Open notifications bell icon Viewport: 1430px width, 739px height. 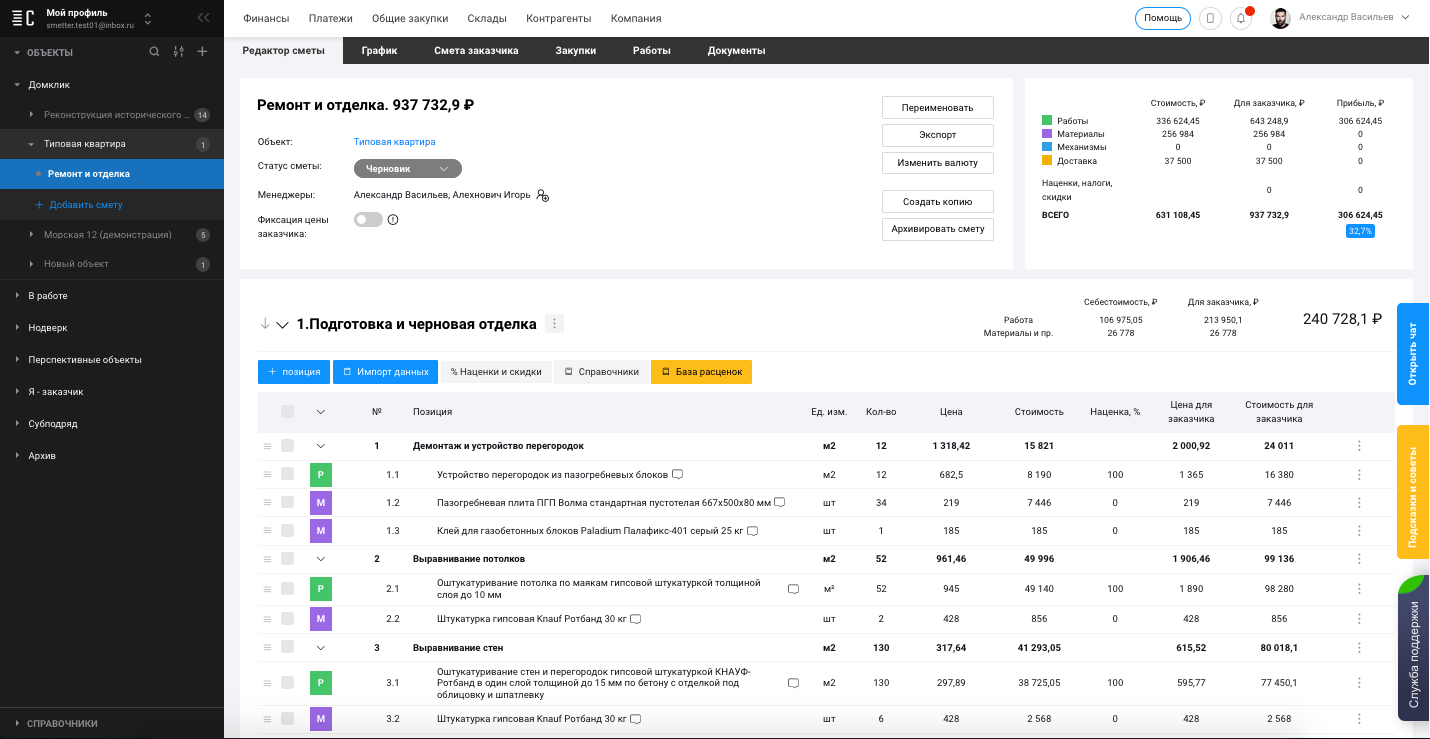tap(1241, 18)
